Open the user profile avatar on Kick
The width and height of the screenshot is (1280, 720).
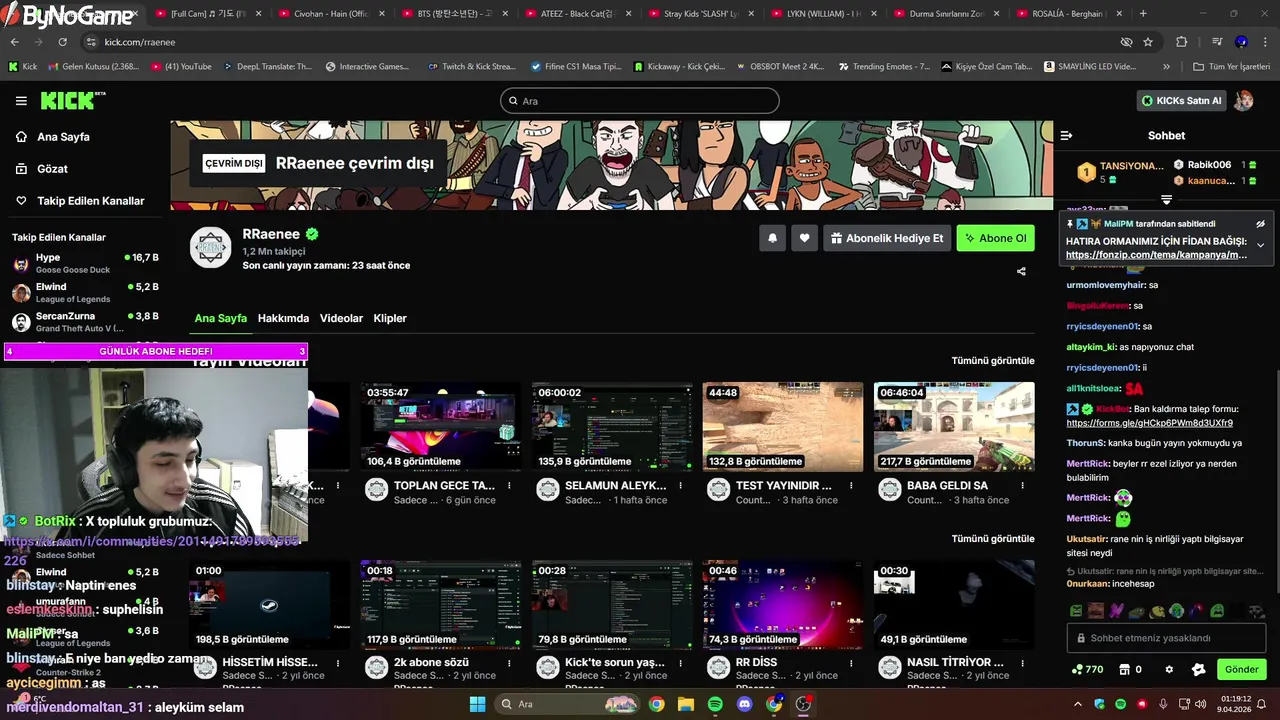click(1244, 101)
